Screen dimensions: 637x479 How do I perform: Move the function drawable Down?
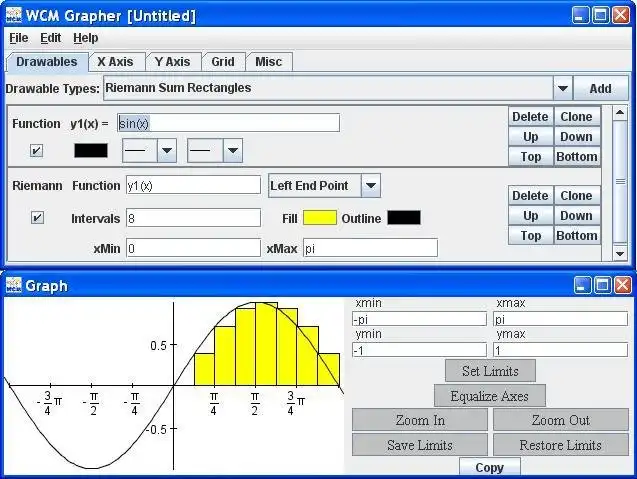click(576, 137)
